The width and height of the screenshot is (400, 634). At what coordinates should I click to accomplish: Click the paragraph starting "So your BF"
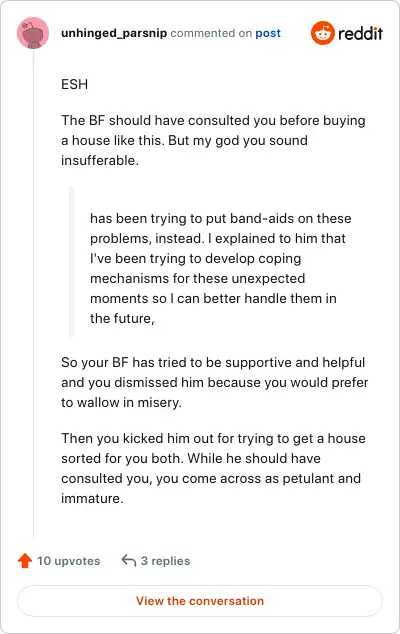click(215, 382)
